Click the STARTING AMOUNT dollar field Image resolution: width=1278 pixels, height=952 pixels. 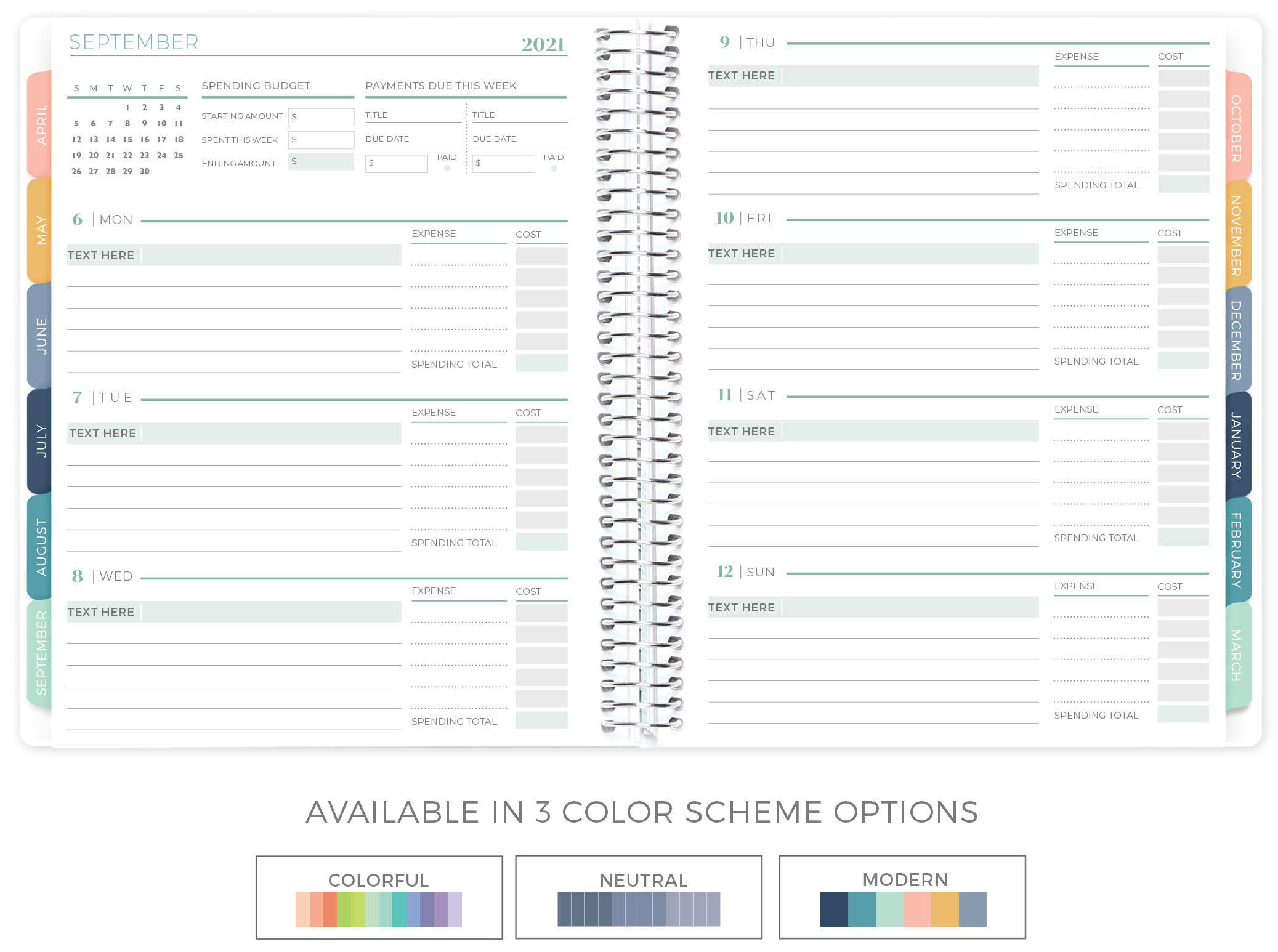point(322,117)
